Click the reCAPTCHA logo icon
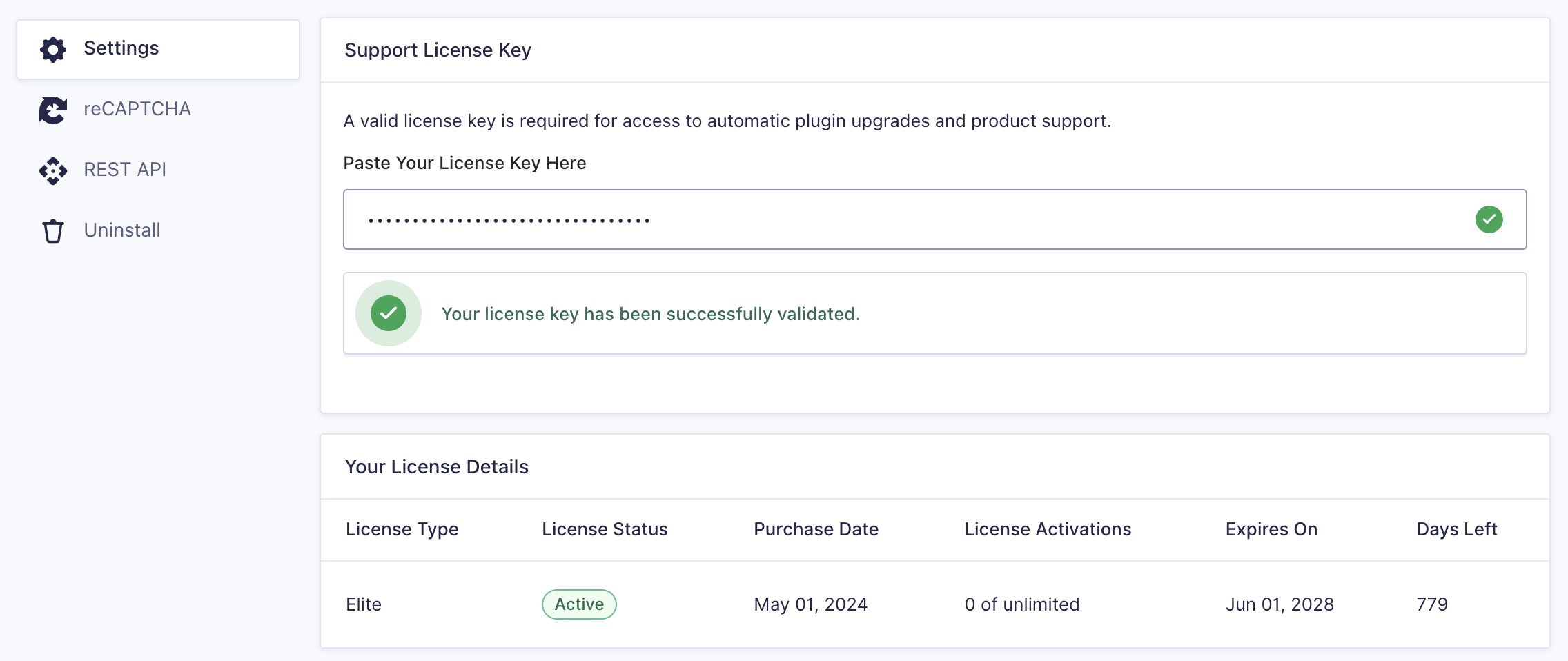The height and width of the screenshot is (661, 1568). (53, 110)
